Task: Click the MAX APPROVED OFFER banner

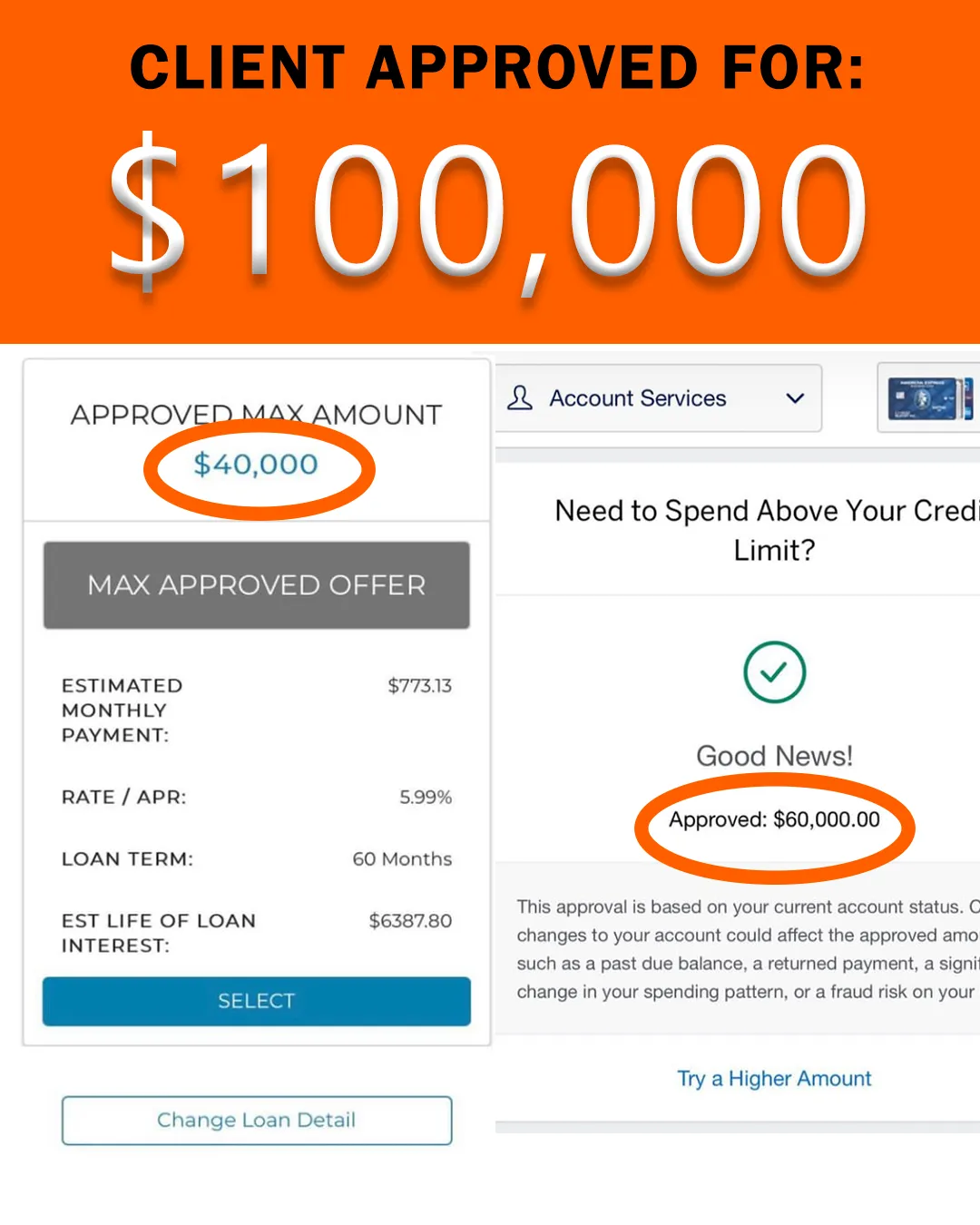Action: (x=257, y=585)
